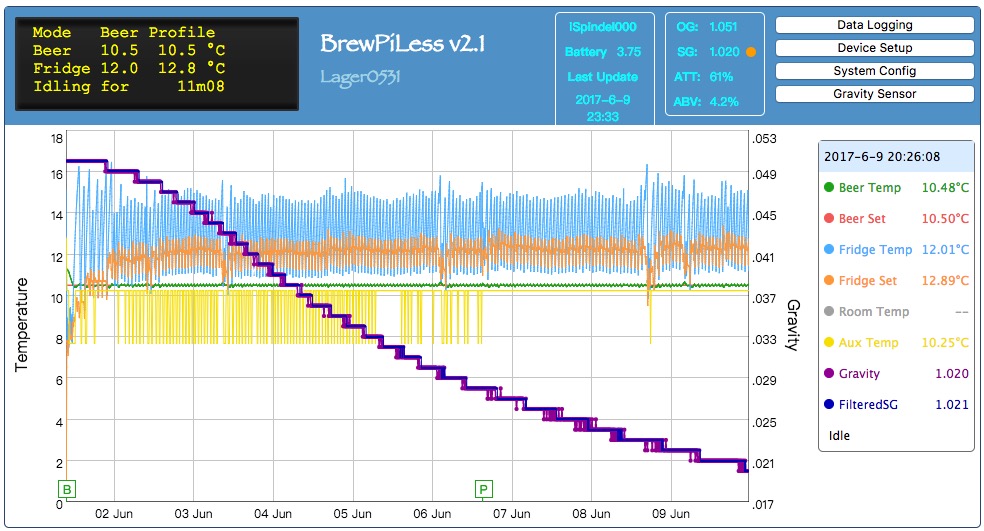Toggle Fridge Set line via orange dot
Screen dimensions: 984x531
pos(828,280)
